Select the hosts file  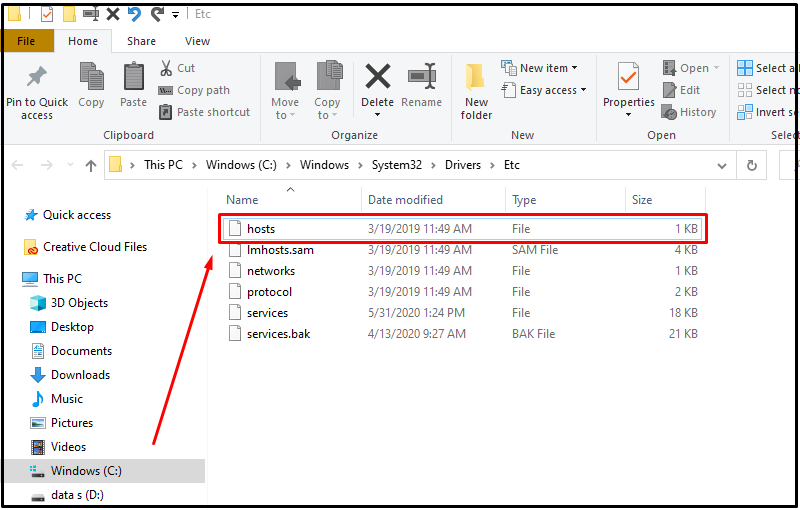click(x=463, y=228)
